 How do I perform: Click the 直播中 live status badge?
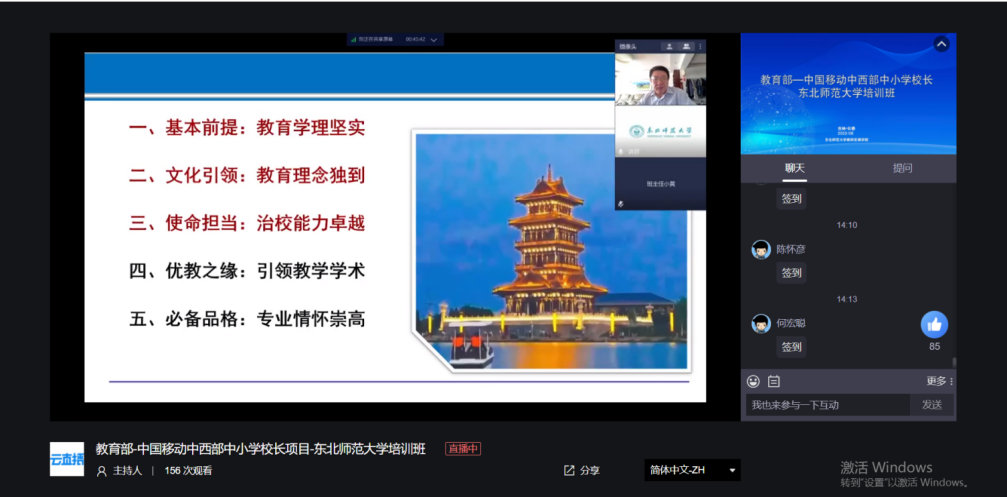[x=463, y=449]
